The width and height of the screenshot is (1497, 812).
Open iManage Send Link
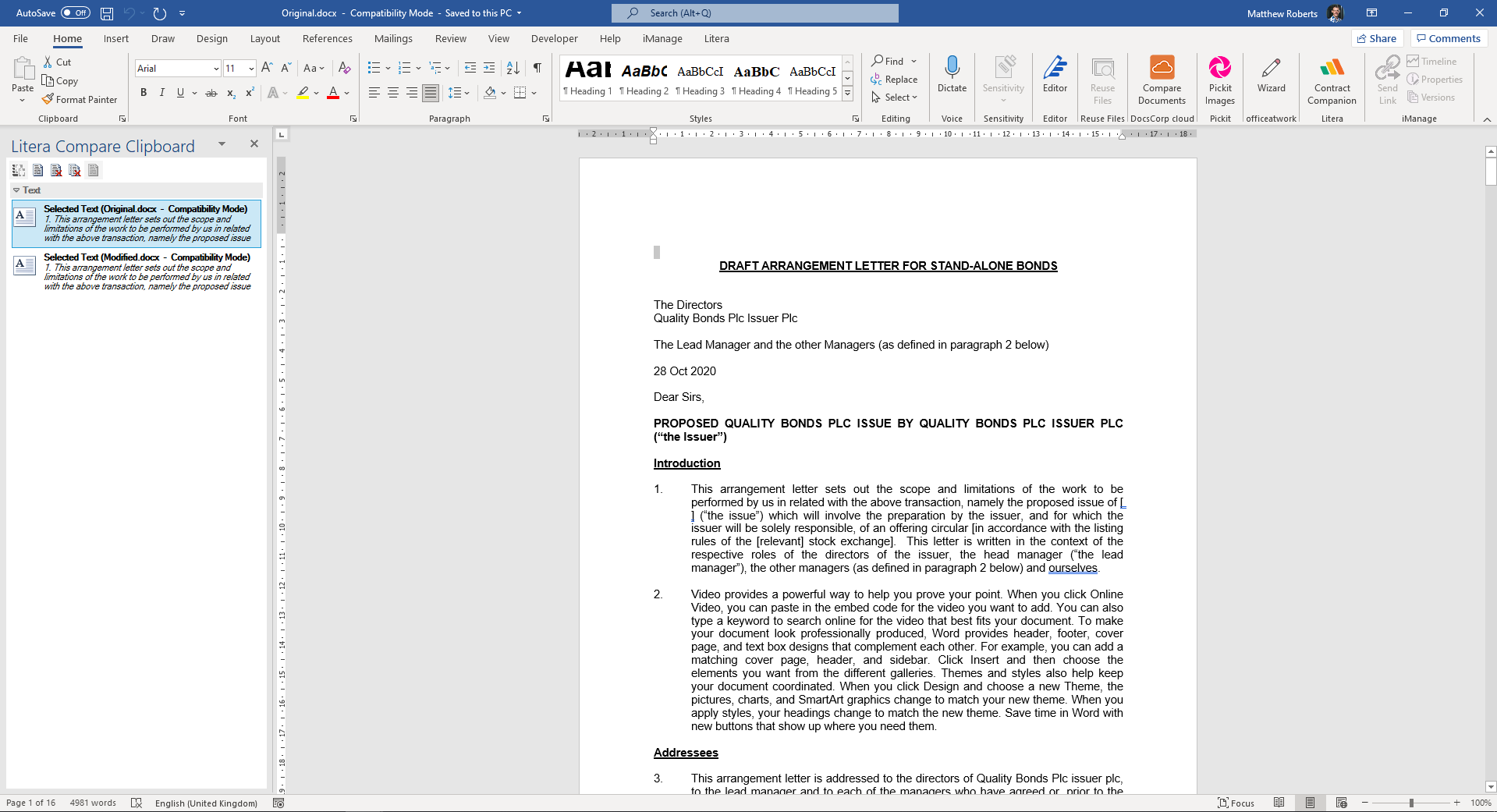[x=1387, y=80]
